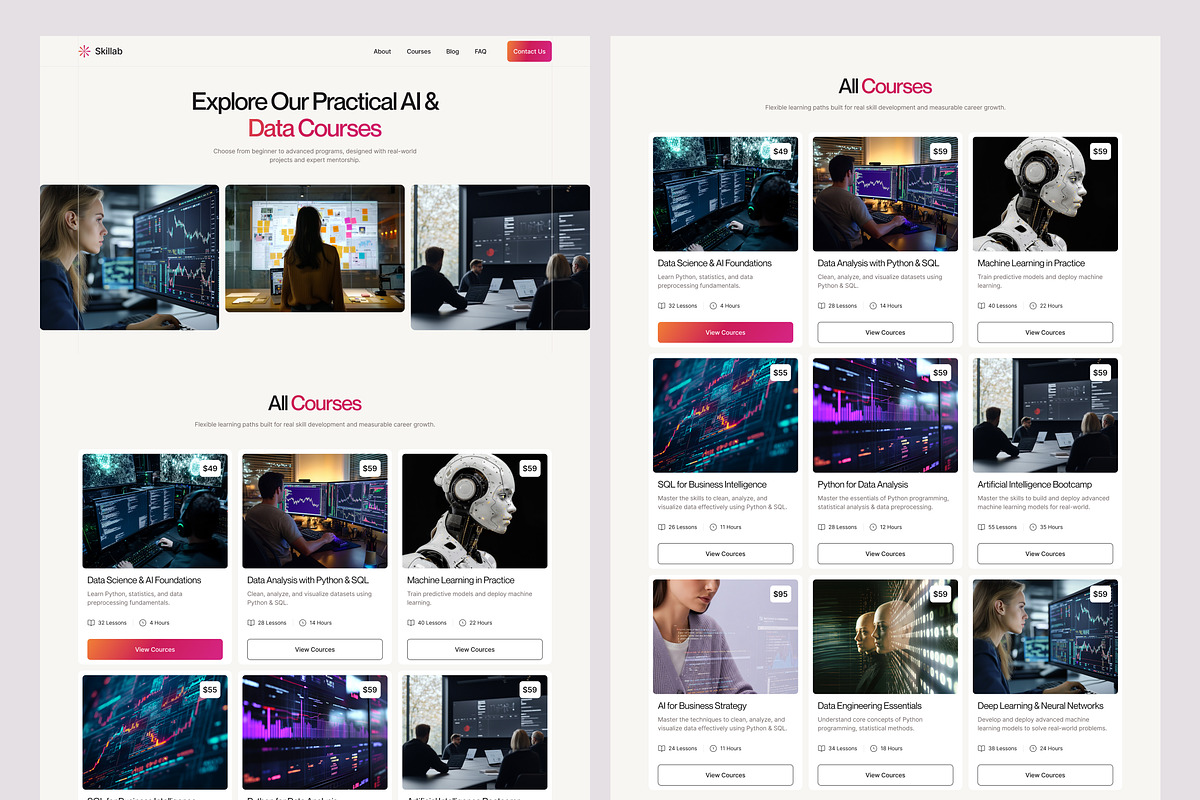Click clock icon beside 35 Hours, AI Bootcamp card
1200x800 pixels.
tap(1033, 527)
